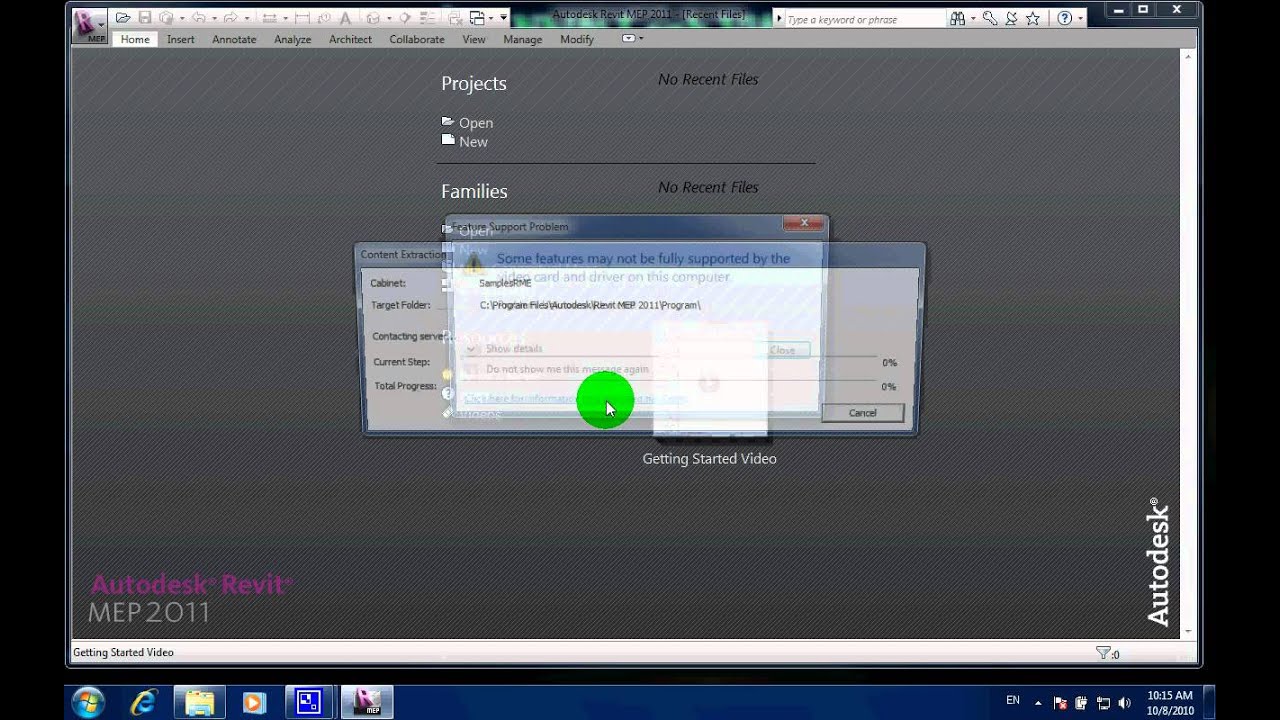Switch to the Analyze ribbon tab
This screenshot has height=720, width=1280.
tap(292, 39)
